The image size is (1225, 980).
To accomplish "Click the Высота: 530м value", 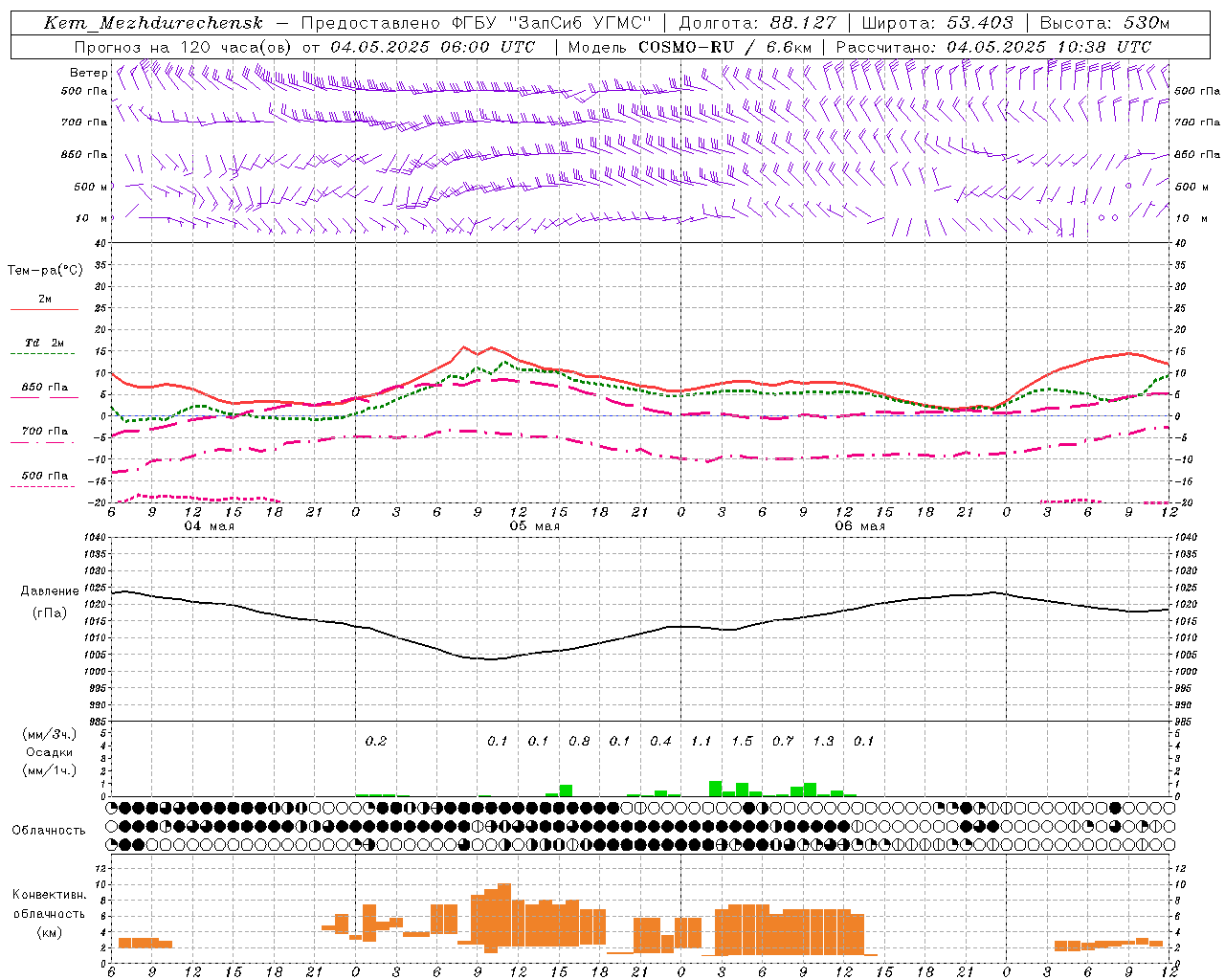I will [1104, 23].
